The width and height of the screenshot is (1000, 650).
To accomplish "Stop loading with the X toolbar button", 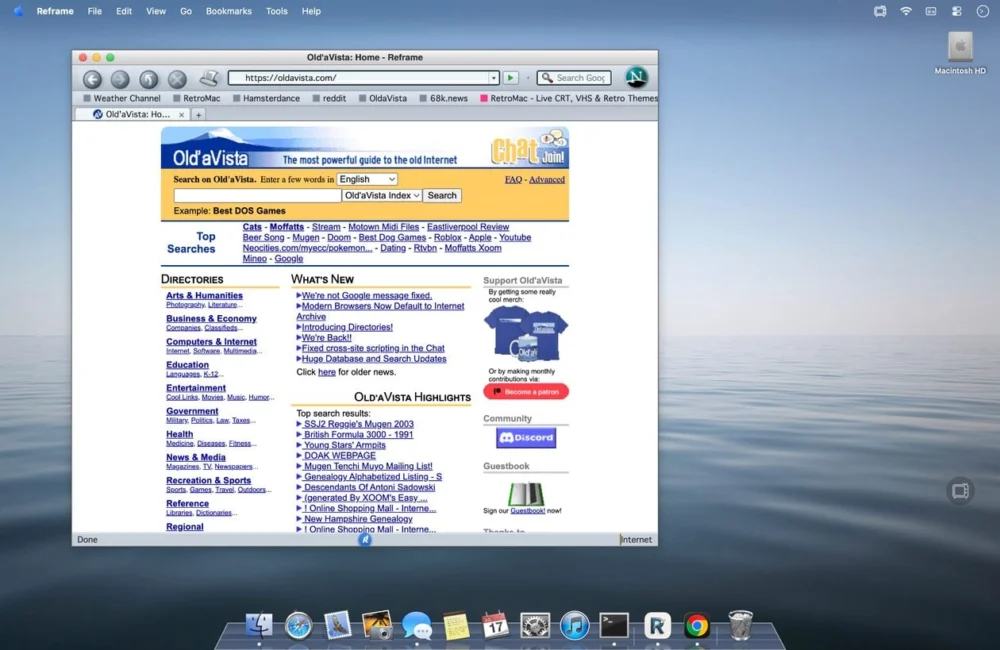I will (177, 78).
